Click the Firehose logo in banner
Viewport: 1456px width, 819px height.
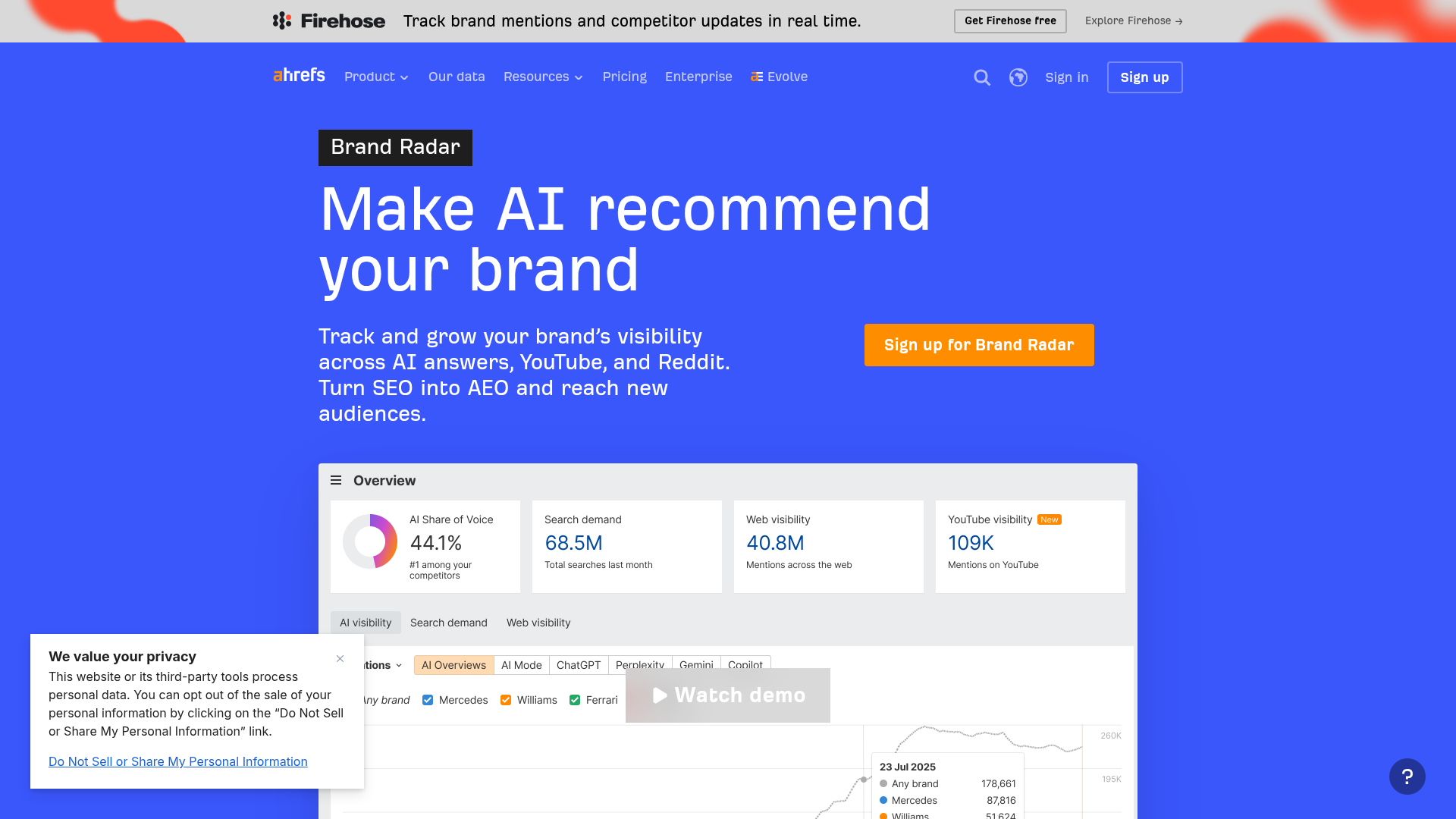(x=328, y=20)
